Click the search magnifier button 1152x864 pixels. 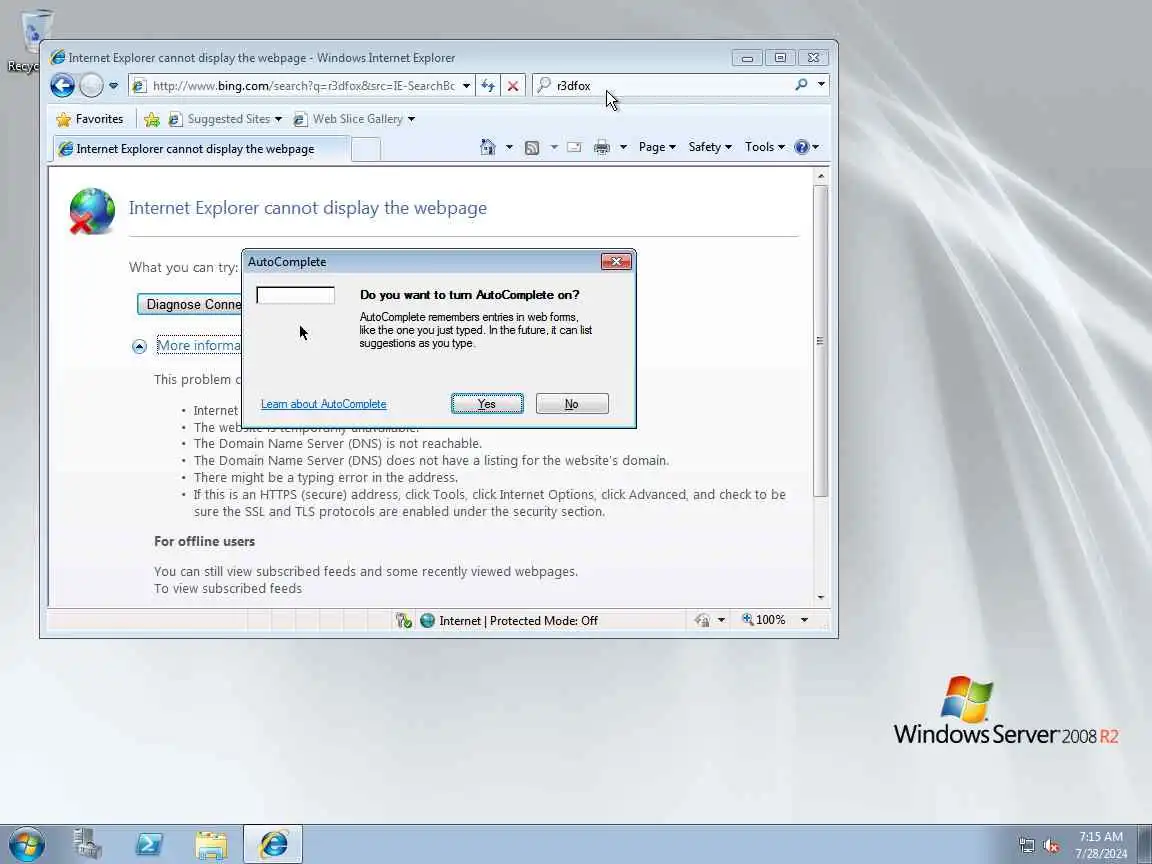[x=802, y=85]
